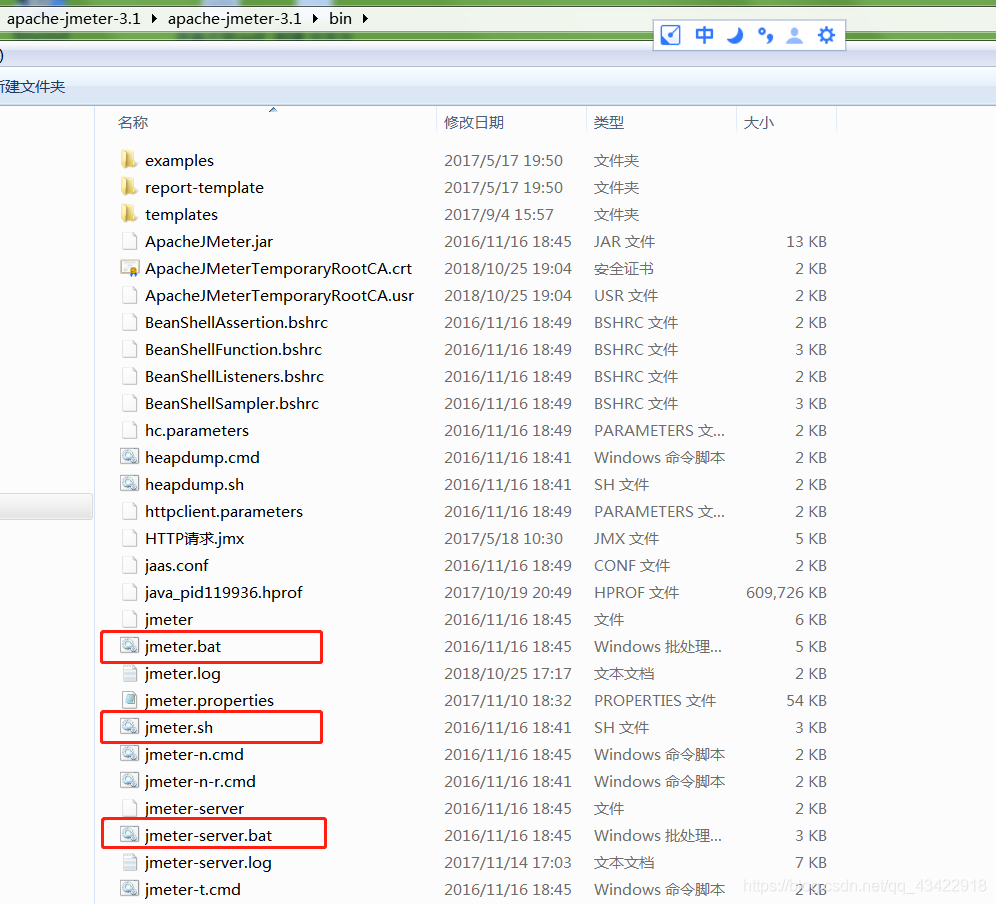Click the jmeter-server.bat batch icon

tap(130, 835)
